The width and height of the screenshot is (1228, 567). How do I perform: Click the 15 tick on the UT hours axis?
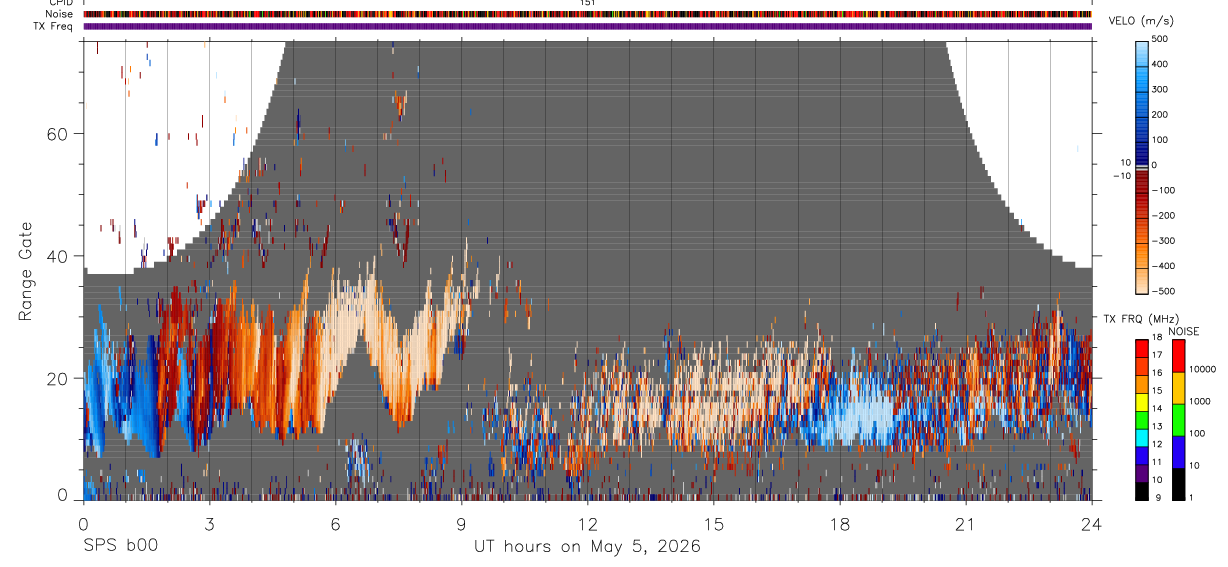pos(713,523)
